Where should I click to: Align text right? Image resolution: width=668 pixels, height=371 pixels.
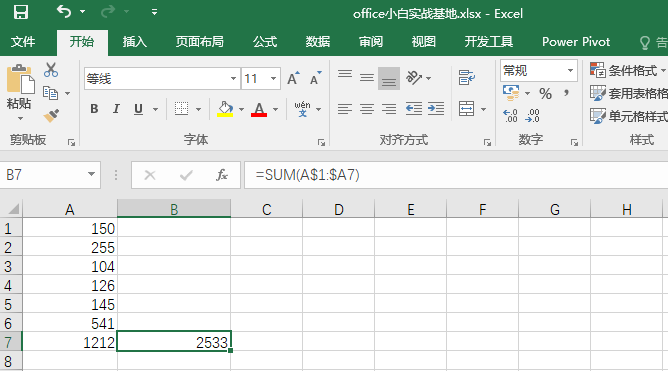389,109
